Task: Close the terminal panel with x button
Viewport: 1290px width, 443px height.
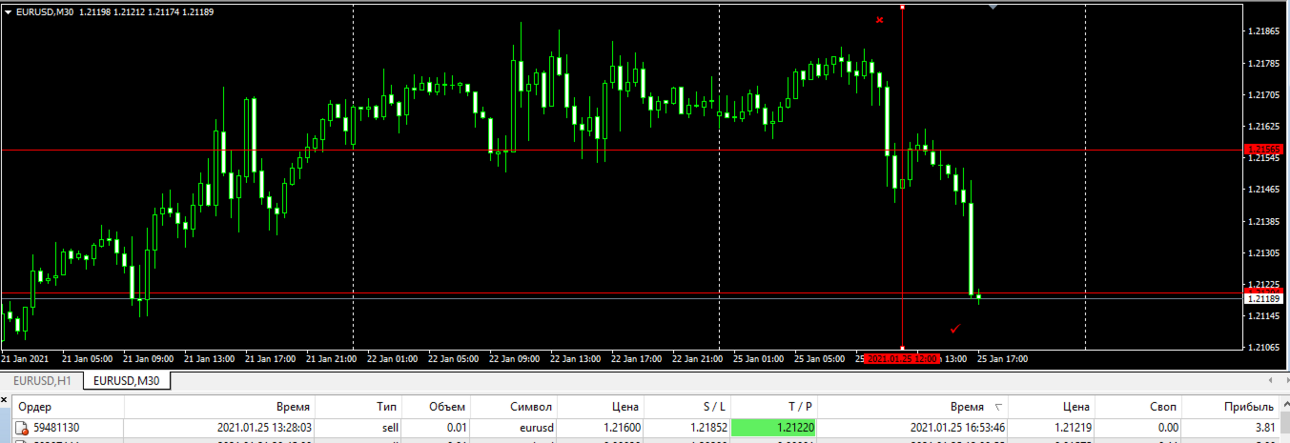Action: pyautogui.click(x=4, y=400)
